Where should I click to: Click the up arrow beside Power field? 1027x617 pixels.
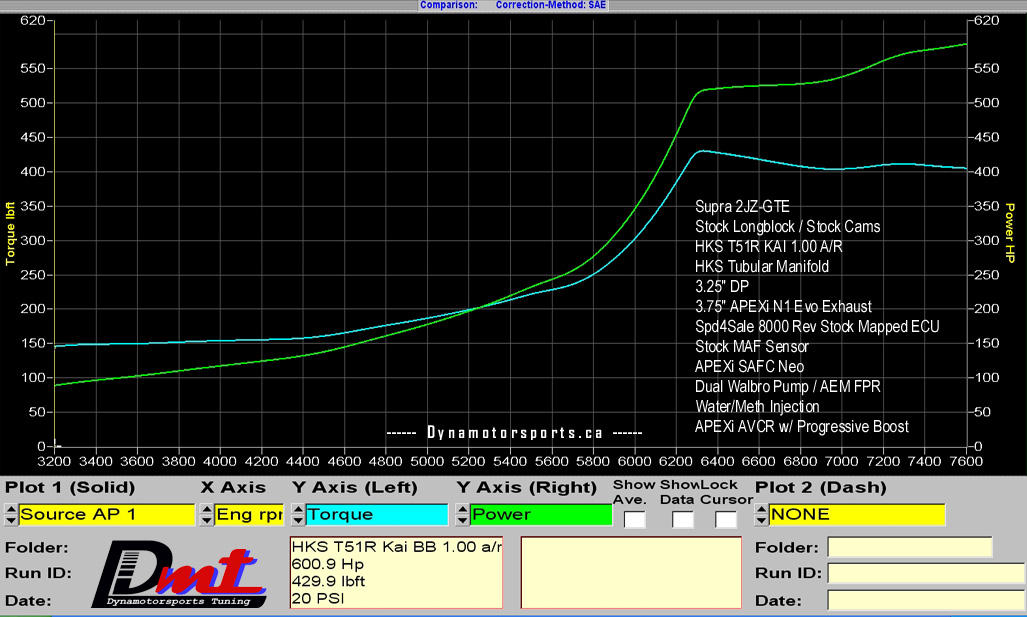(x=462, y=509)
